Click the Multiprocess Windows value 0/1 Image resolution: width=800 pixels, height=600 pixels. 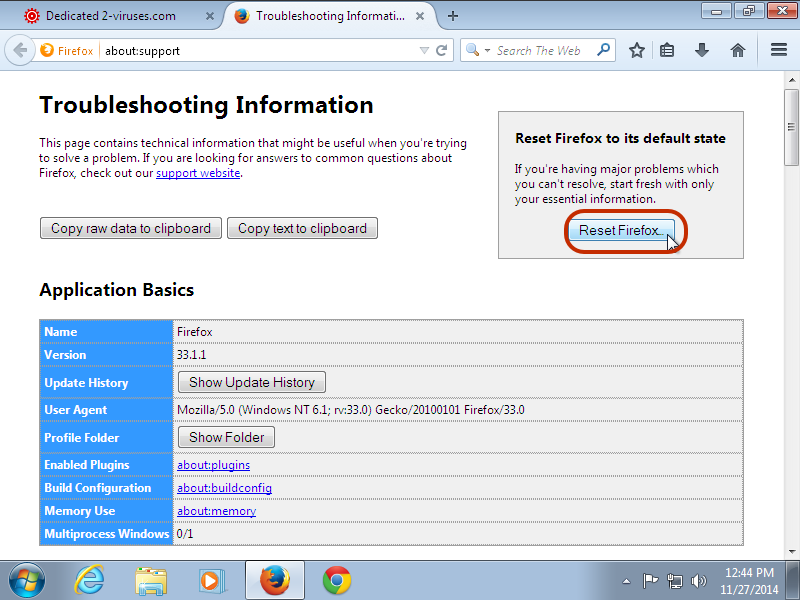[x=185, y=534]
